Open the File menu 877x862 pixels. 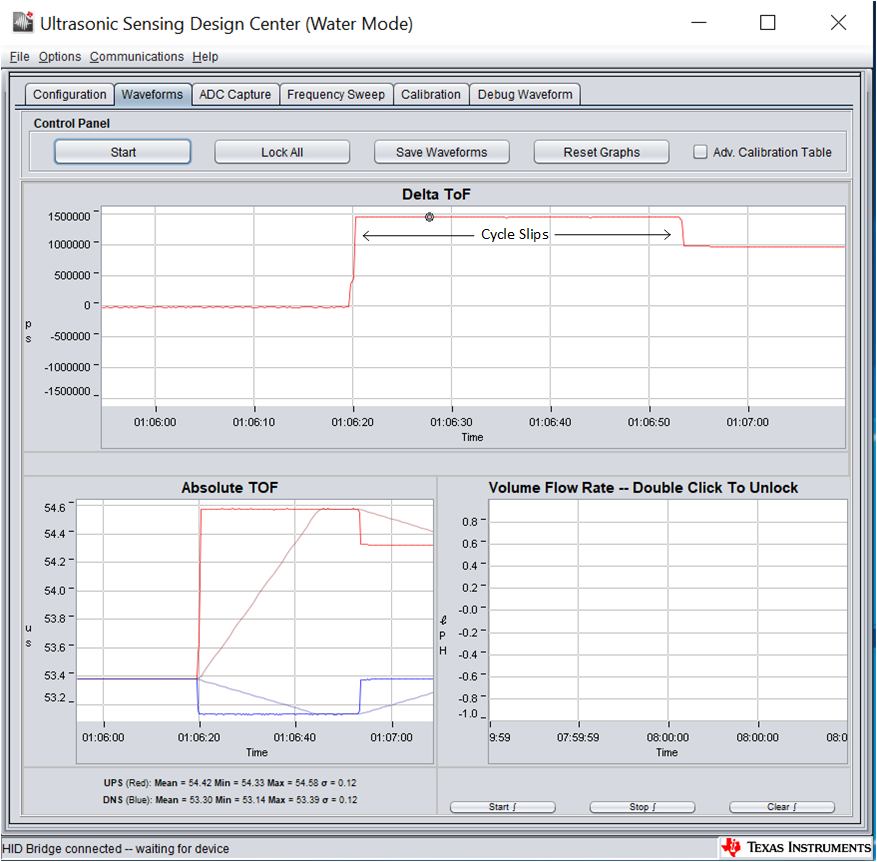pos(20,57)
